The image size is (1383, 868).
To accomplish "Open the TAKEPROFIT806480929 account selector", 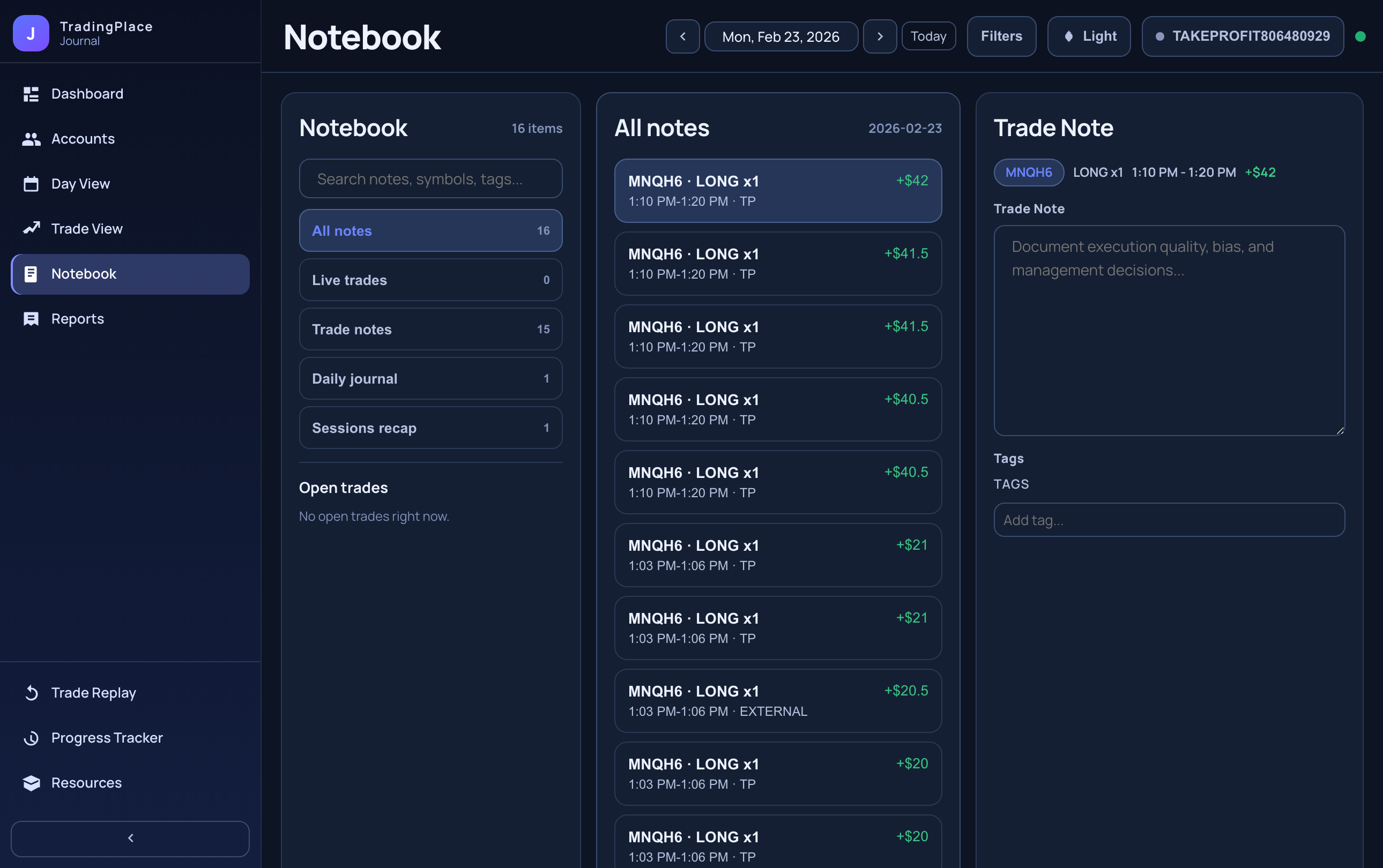I will tap(1243, 36).
